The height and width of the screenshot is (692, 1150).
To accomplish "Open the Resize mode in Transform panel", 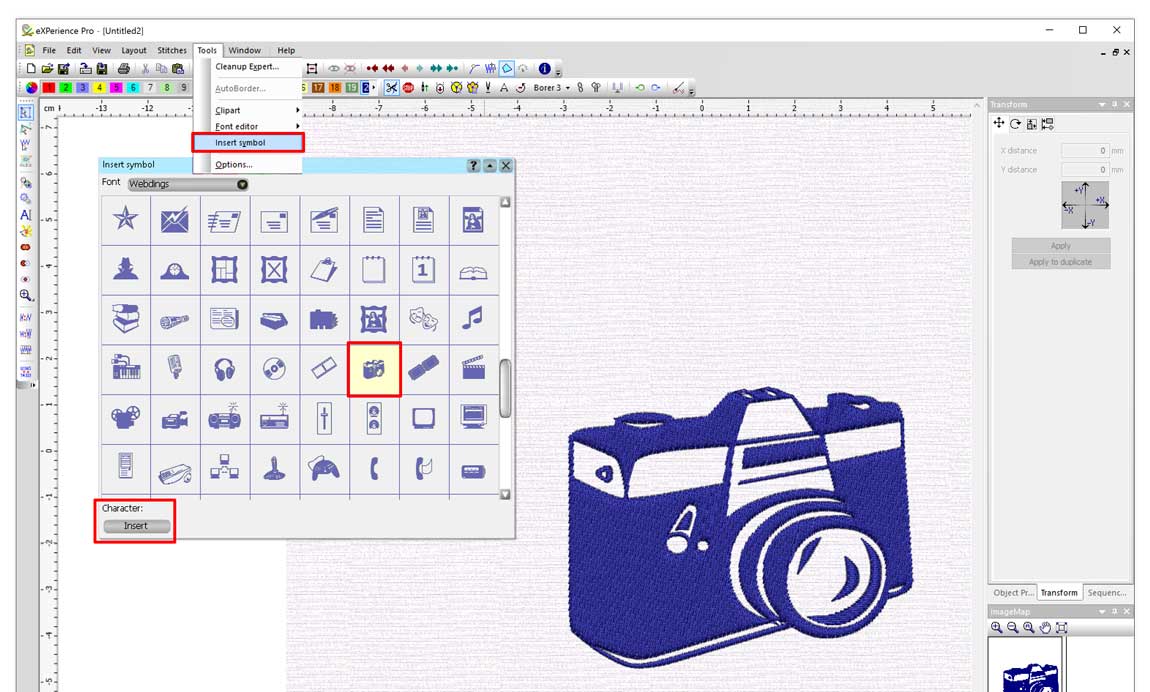I will click(1031, 124).
